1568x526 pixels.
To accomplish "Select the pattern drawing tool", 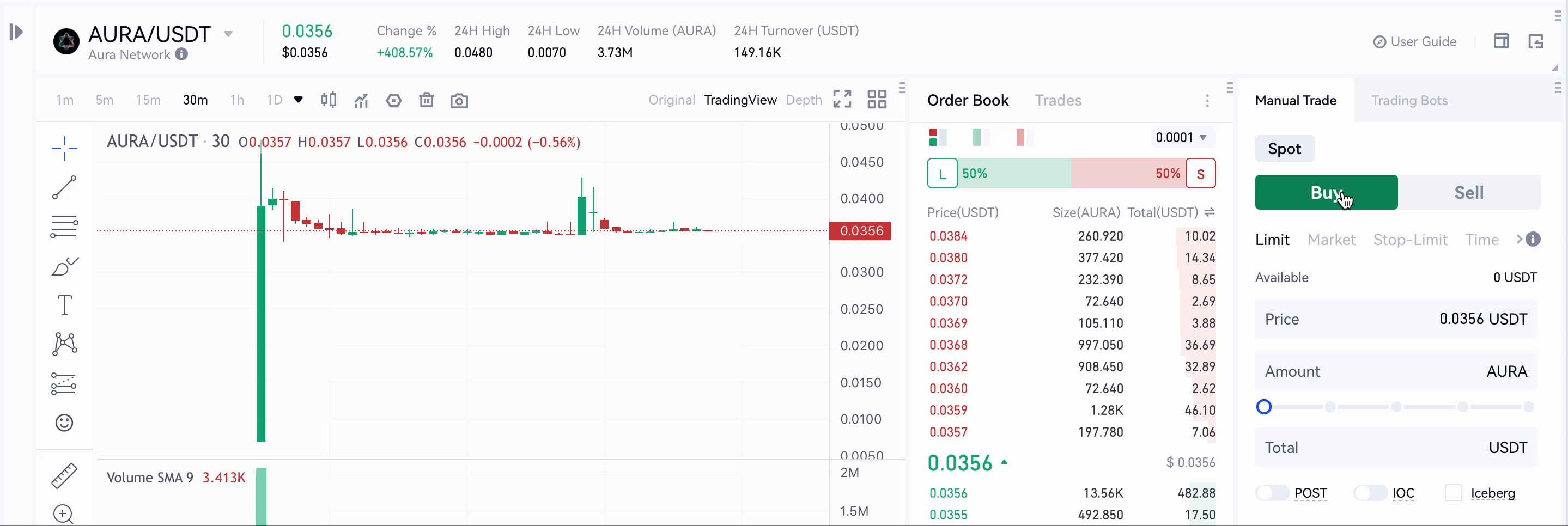I will 64,344.
